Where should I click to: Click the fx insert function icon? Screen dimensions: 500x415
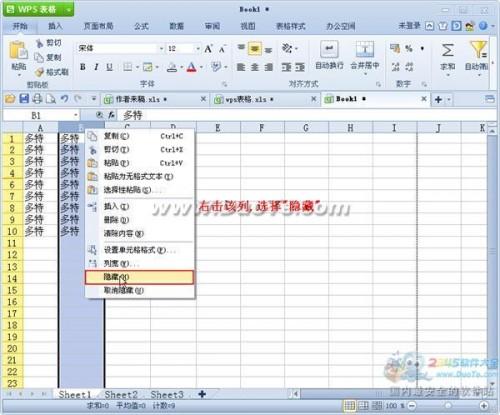112,115
